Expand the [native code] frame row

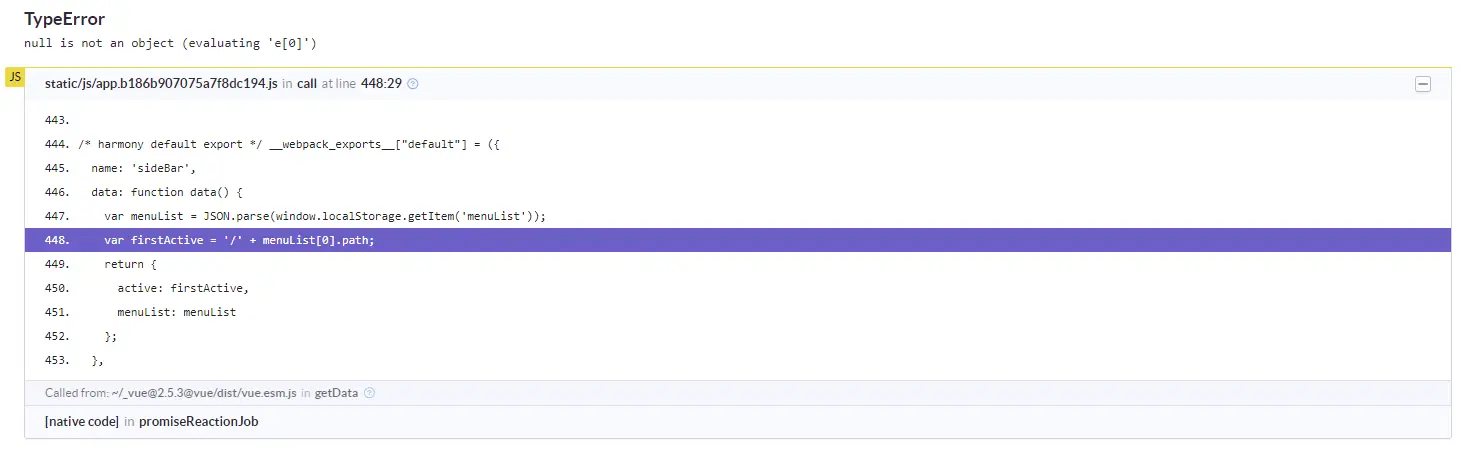point(738,422)
